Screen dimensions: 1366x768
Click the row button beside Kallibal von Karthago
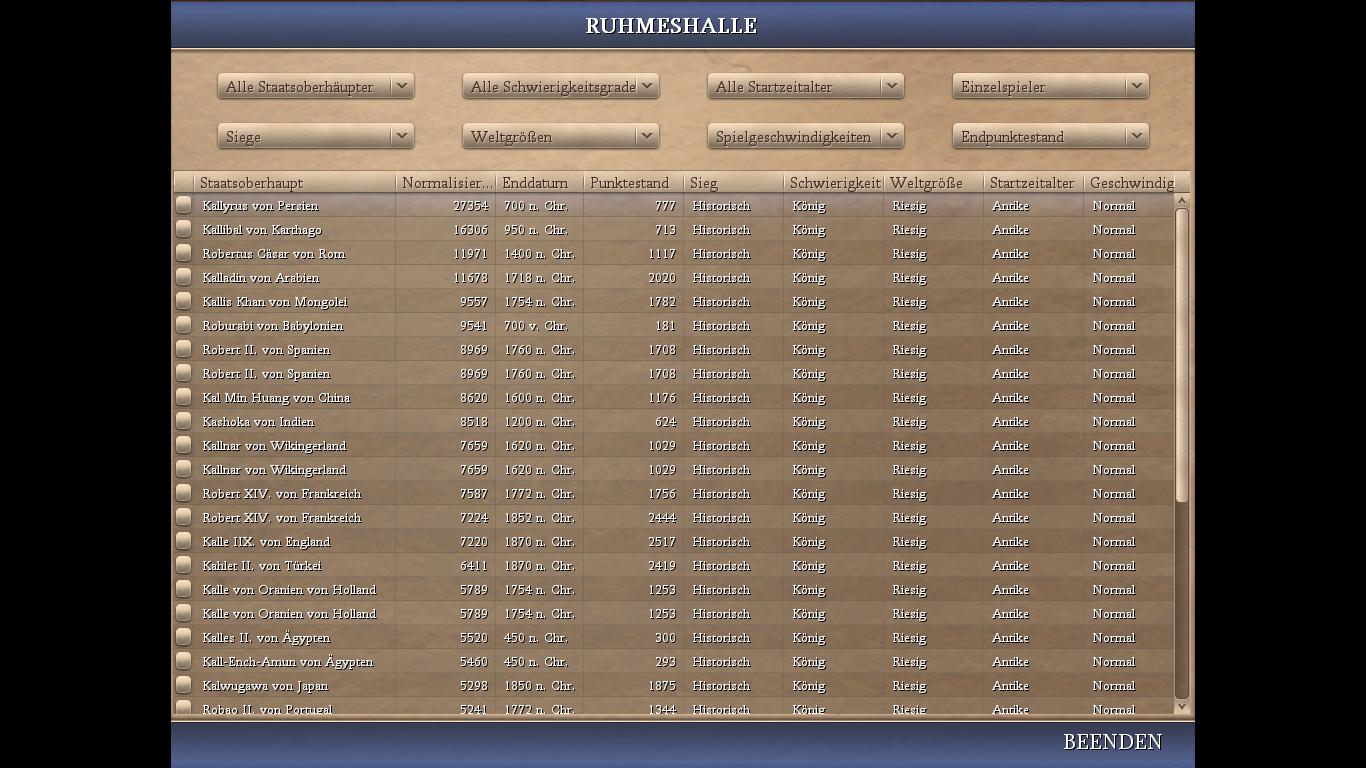[x=183, y=229]
